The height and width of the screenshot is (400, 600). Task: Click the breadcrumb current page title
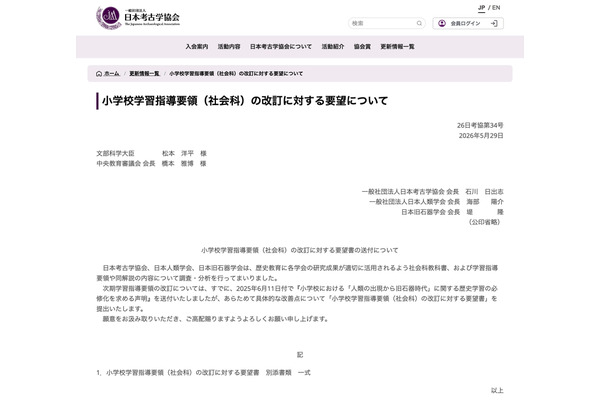point(236,73)
